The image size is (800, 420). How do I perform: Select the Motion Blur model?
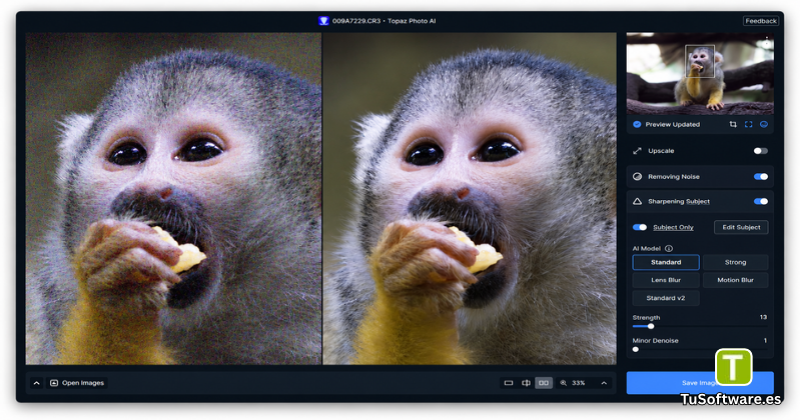tap(735, 280)
